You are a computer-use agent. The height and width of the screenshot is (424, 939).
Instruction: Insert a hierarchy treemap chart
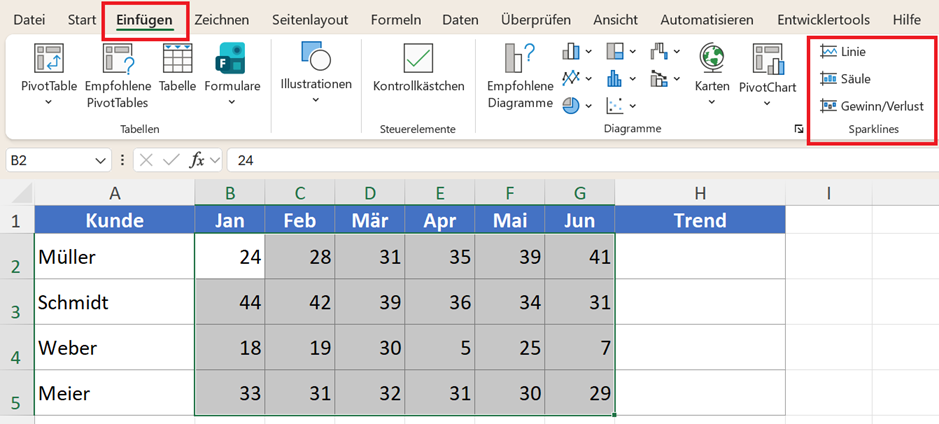click(615, 52)
